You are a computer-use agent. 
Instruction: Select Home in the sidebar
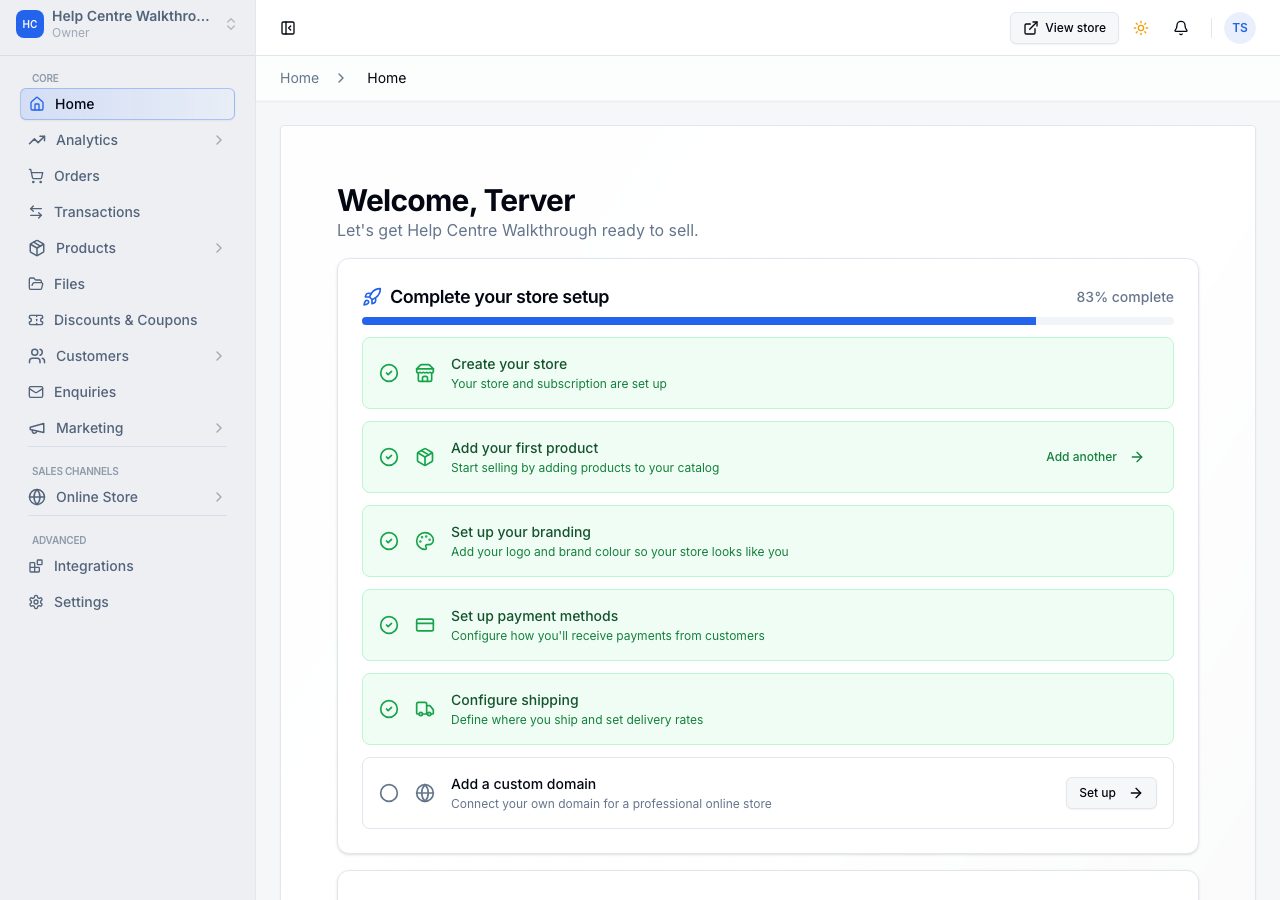[127, 104]
